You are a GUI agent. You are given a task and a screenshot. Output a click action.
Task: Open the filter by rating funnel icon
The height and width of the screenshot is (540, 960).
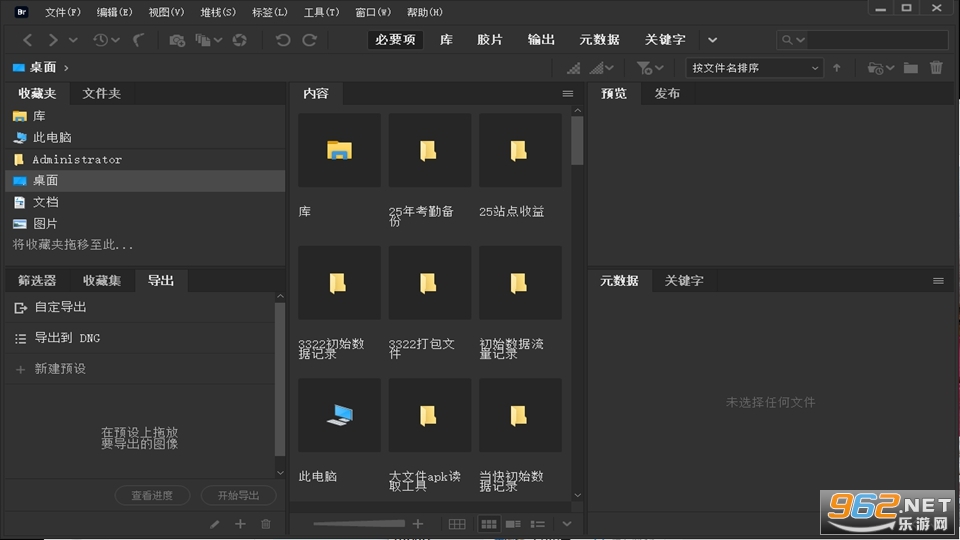click(643, 68)
